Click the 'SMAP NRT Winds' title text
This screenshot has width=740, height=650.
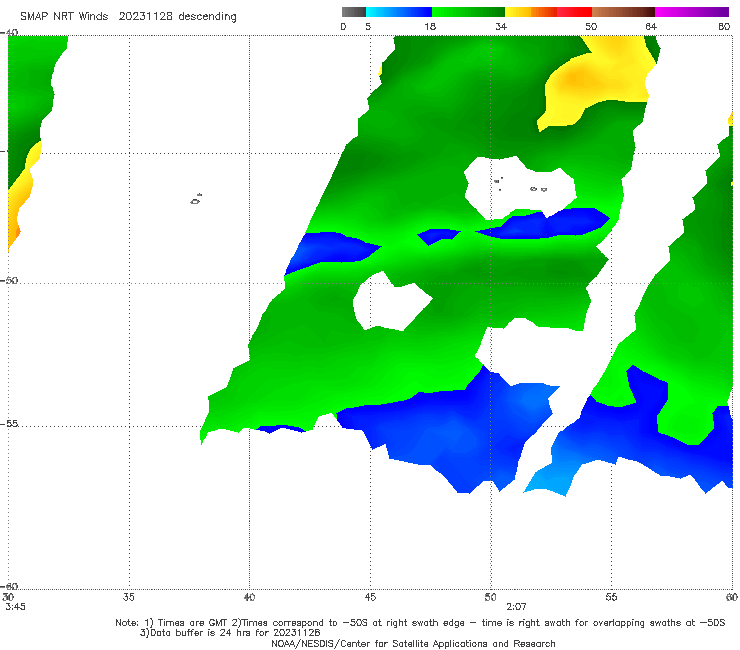[x=64, y=17]
